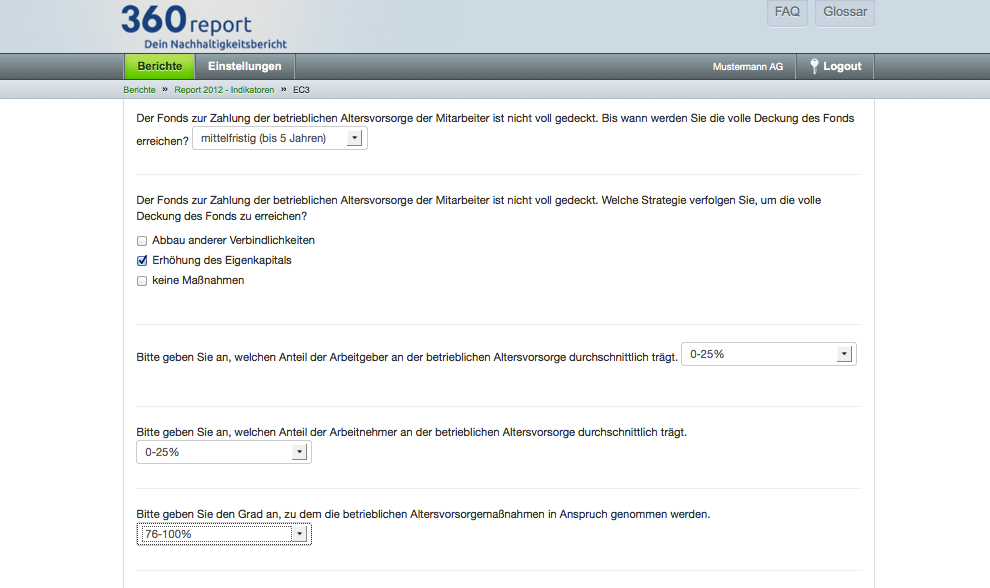Switch to the Berichte tab
Screen dimensions: 990x588
(160, 66)
